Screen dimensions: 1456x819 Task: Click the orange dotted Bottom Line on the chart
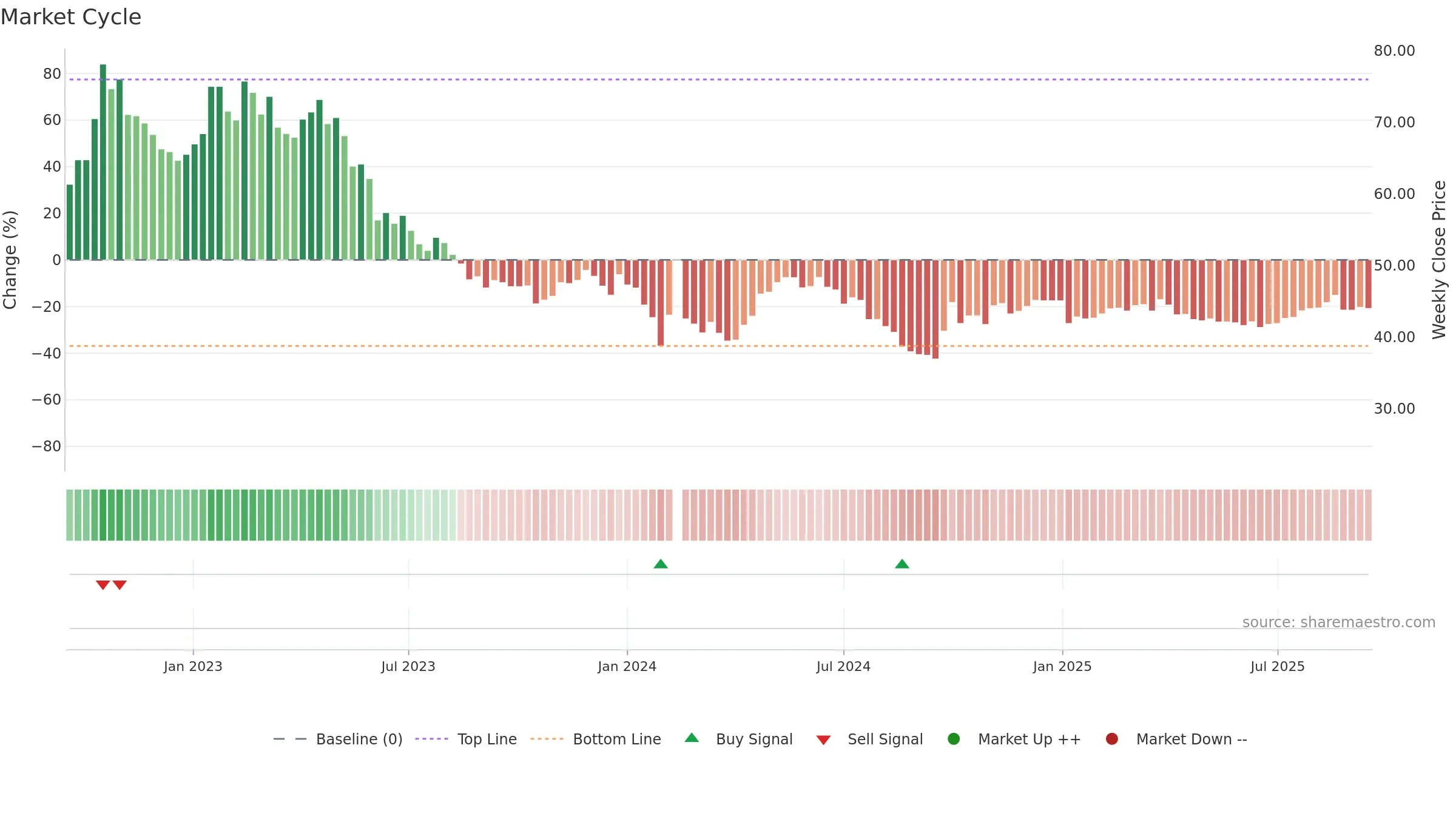point(719,346)
